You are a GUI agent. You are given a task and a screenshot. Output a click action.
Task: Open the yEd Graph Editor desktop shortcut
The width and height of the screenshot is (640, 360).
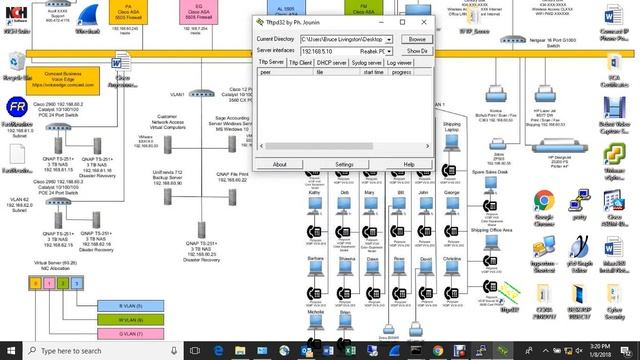(x=580, y=254)
